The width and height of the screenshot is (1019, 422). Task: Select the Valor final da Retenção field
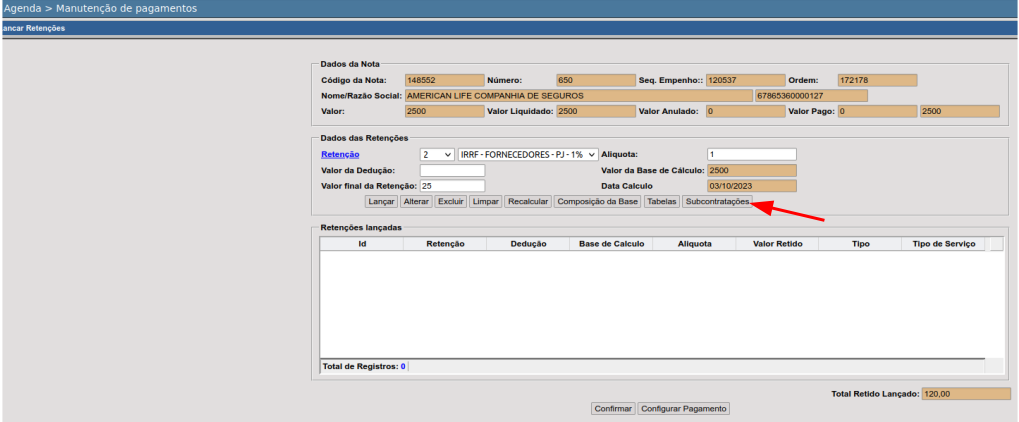click(x=452, y=186)
